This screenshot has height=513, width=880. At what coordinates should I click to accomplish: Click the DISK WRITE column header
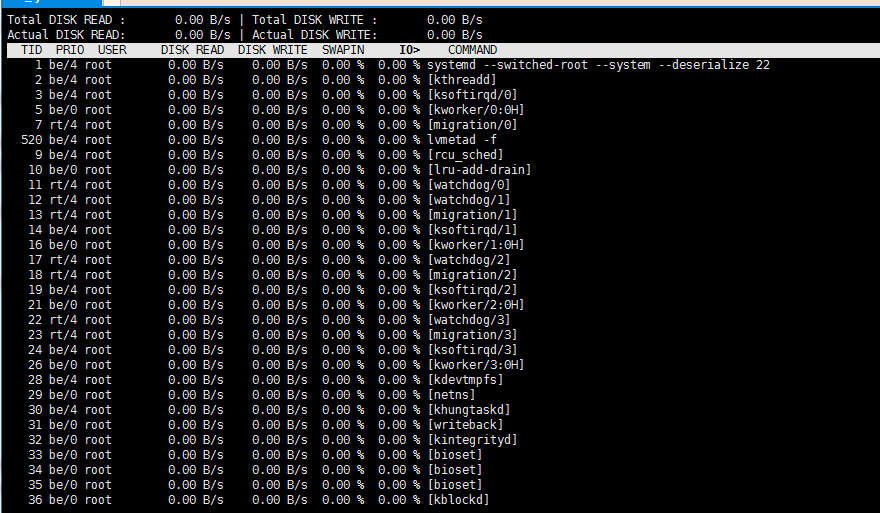point(272,50)
